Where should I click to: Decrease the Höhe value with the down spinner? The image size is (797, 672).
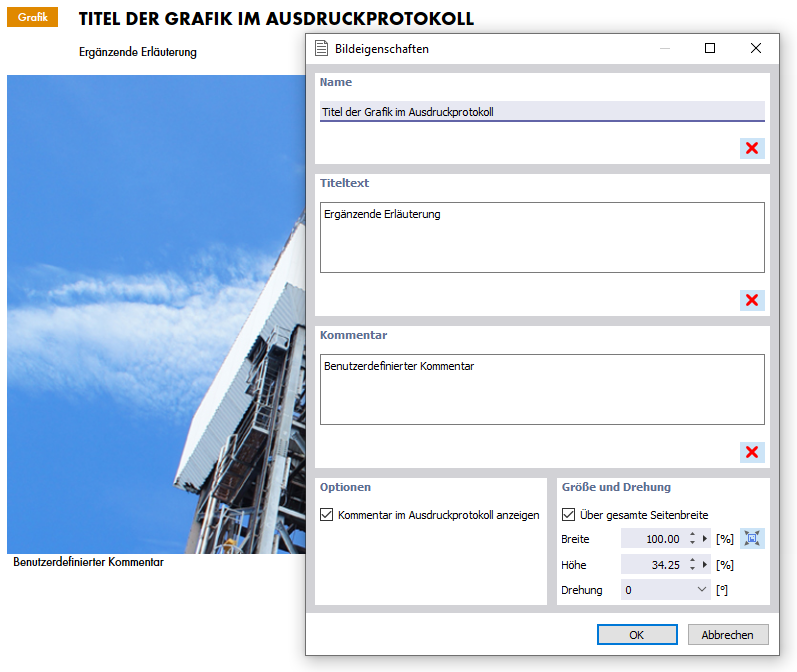(x=692, y=568)
